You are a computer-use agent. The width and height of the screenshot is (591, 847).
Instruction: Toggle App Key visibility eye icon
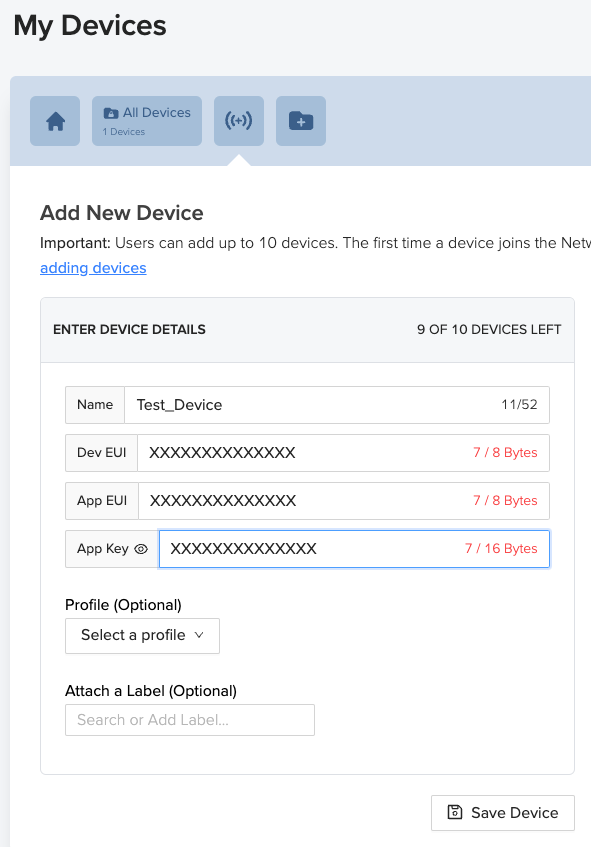141,549
